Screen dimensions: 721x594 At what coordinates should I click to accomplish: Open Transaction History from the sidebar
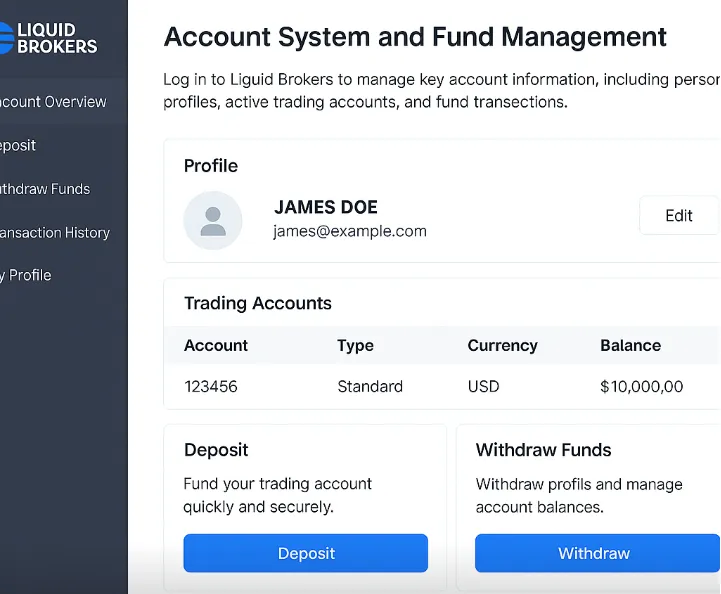[x=54, y=233]
